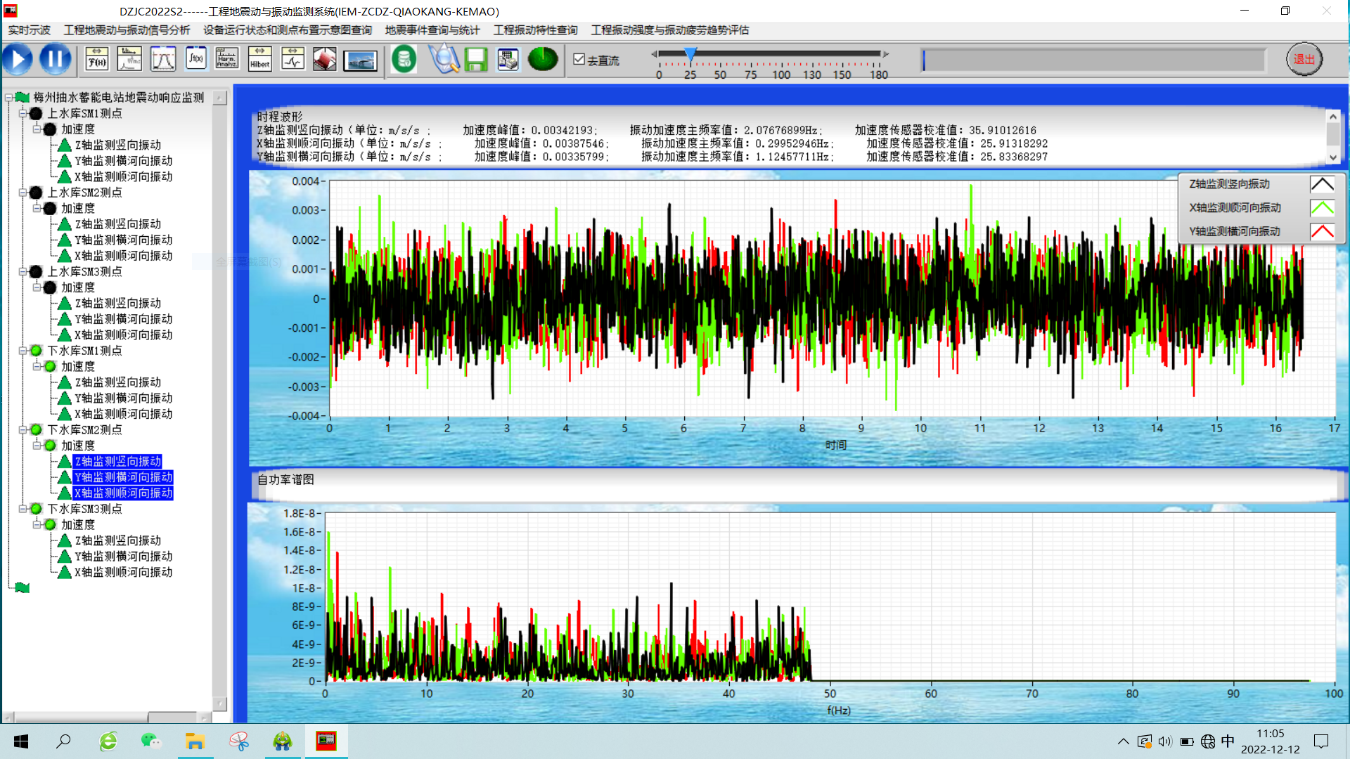Open the 实时示波 menu
1350x759 pixels.
(29, 30)
